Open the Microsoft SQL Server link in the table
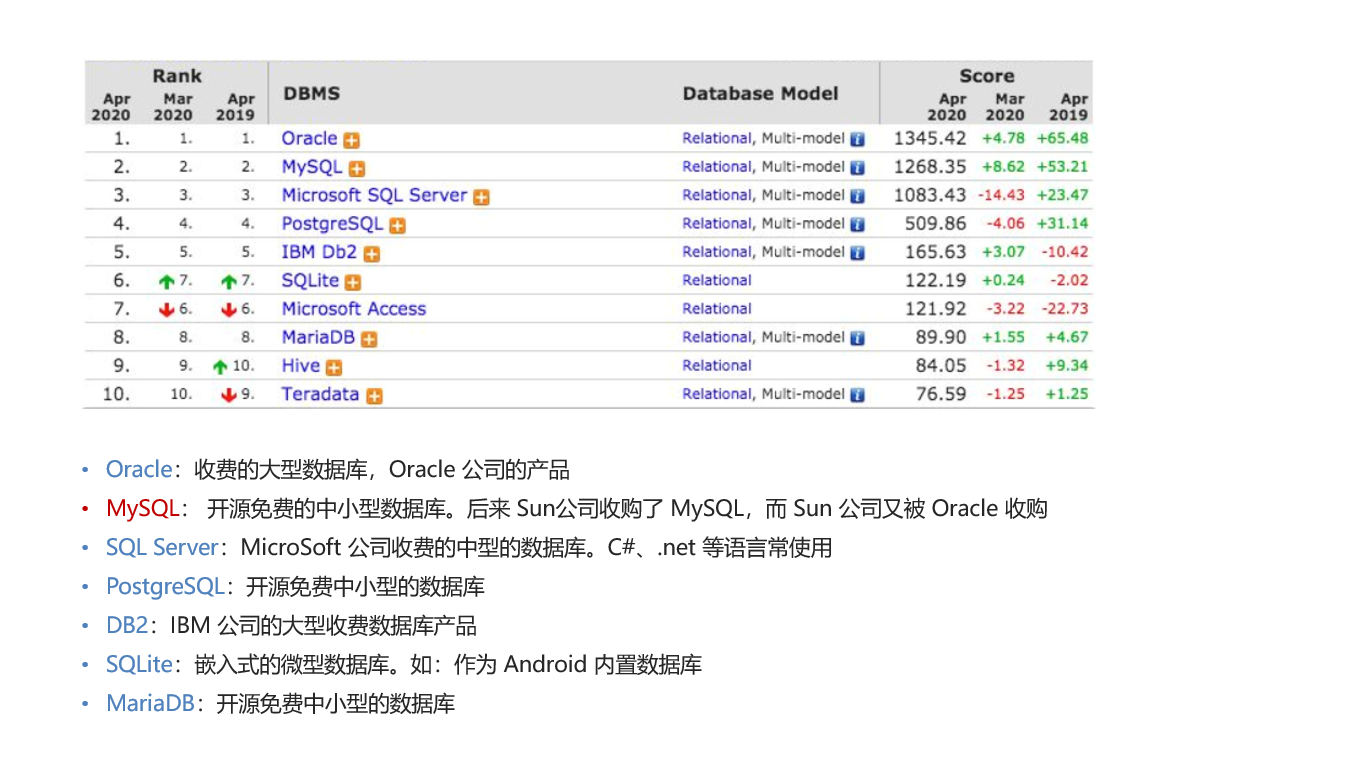This screenshot has width=1364, height=773. (374, 195)
